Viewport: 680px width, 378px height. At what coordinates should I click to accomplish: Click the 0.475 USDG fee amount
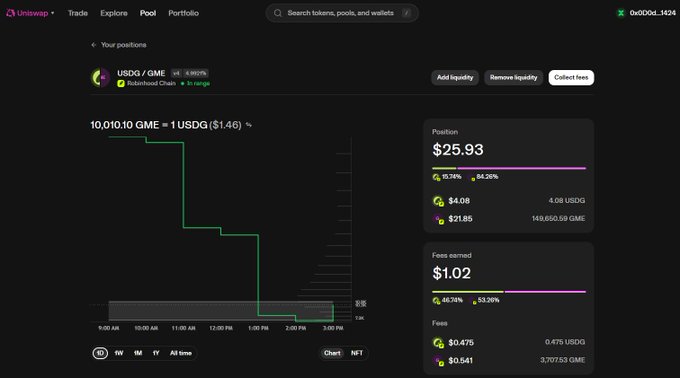pos(565,342)
